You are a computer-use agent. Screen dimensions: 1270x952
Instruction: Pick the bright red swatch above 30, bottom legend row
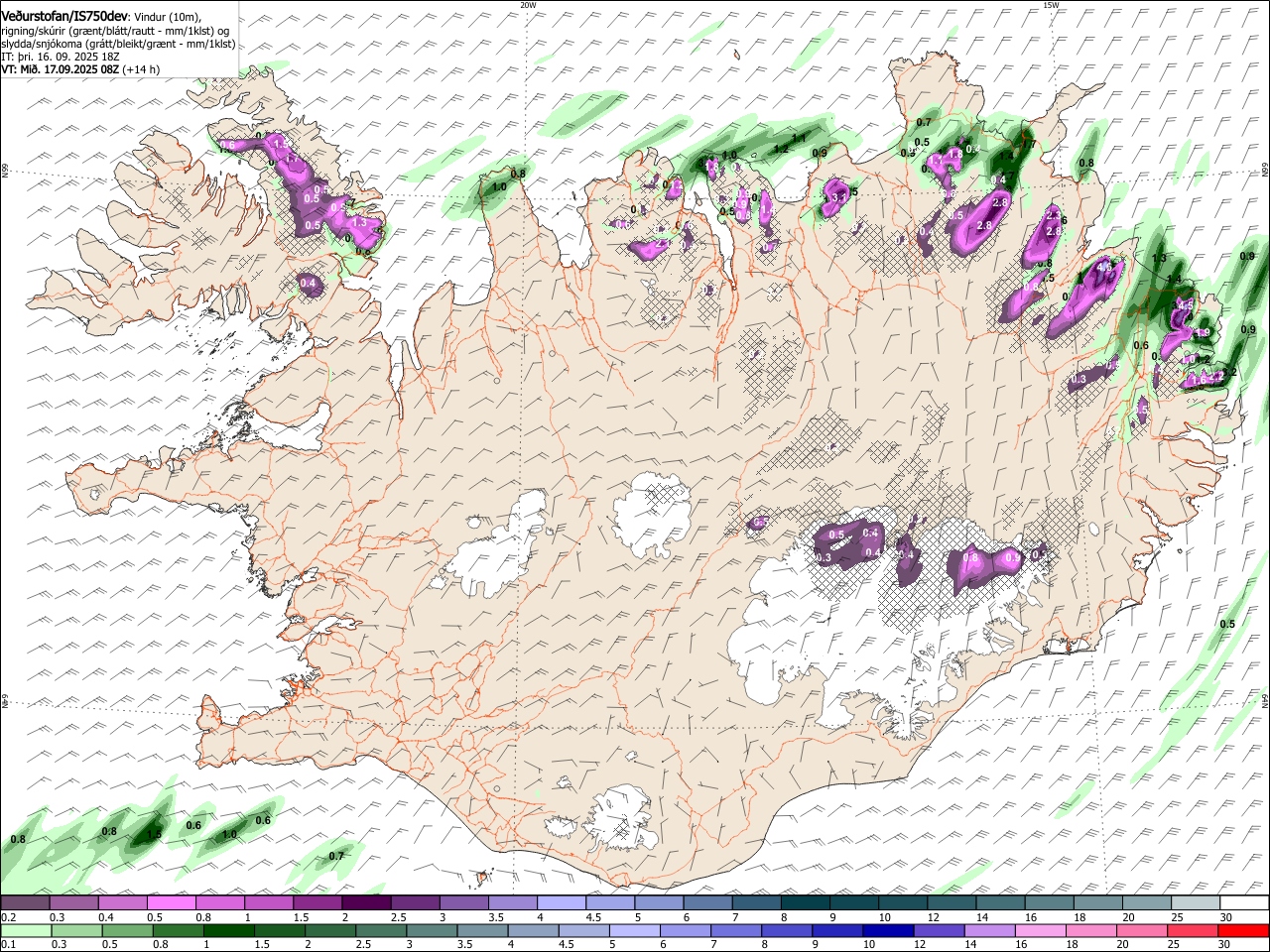pos(1244,931)
